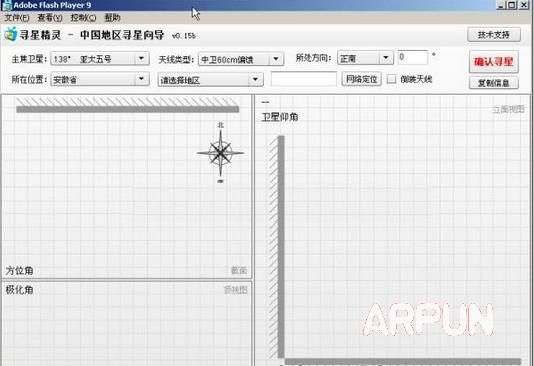This screenshot has height=366, width=534.
Task: Click the 极化角 label
Action: pos(19,290)
